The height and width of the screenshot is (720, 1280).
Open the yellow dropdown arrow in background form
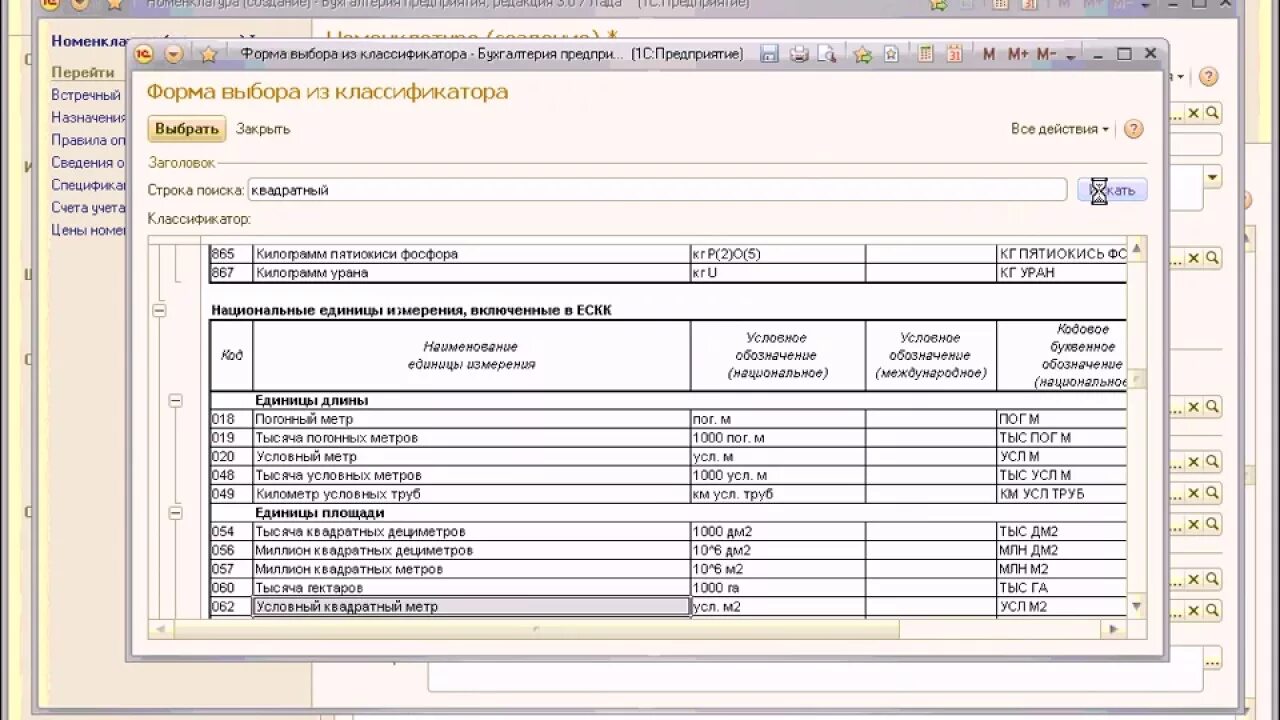(1213, 178)
